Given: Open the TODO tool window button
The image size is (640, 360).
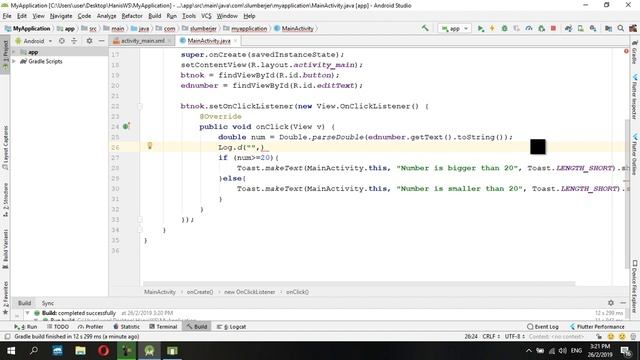Looking at the screenshot, I should pyautogui.click(x=58, y=327).
